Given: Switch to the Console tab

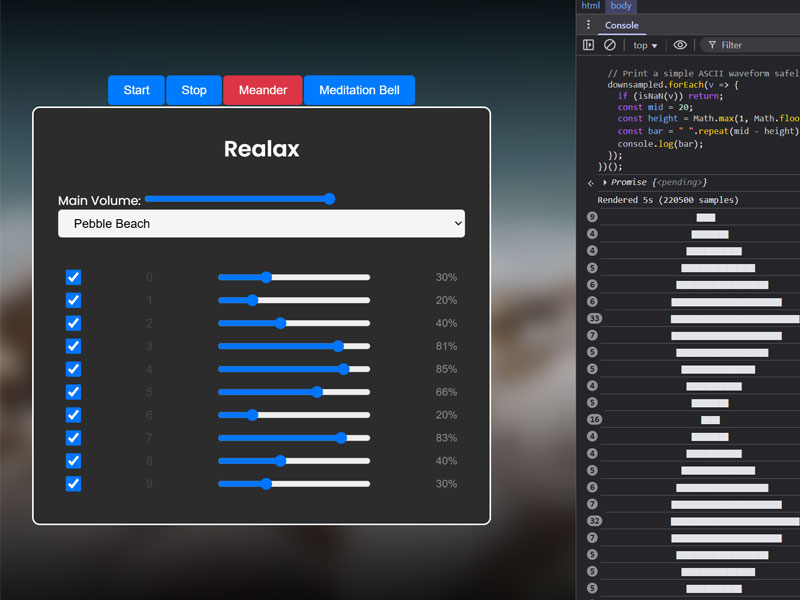Looking at the screenshot, I should coord(622,24).
